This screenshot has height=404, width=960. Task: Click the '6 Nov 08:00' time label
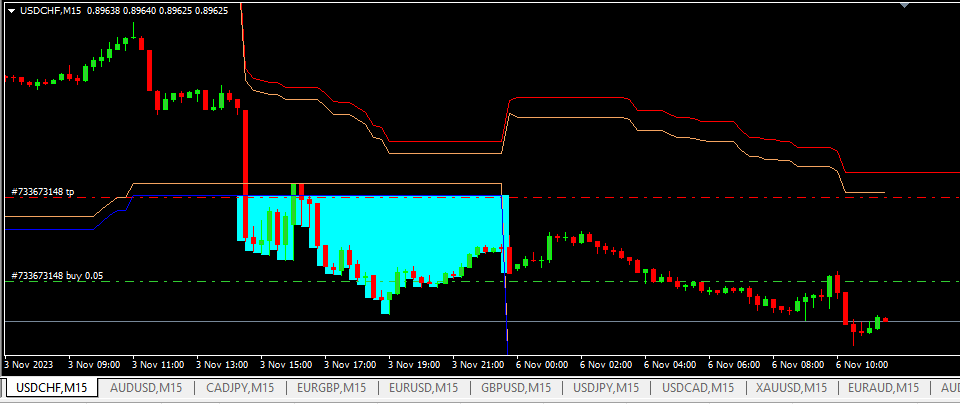coord(798,364)
